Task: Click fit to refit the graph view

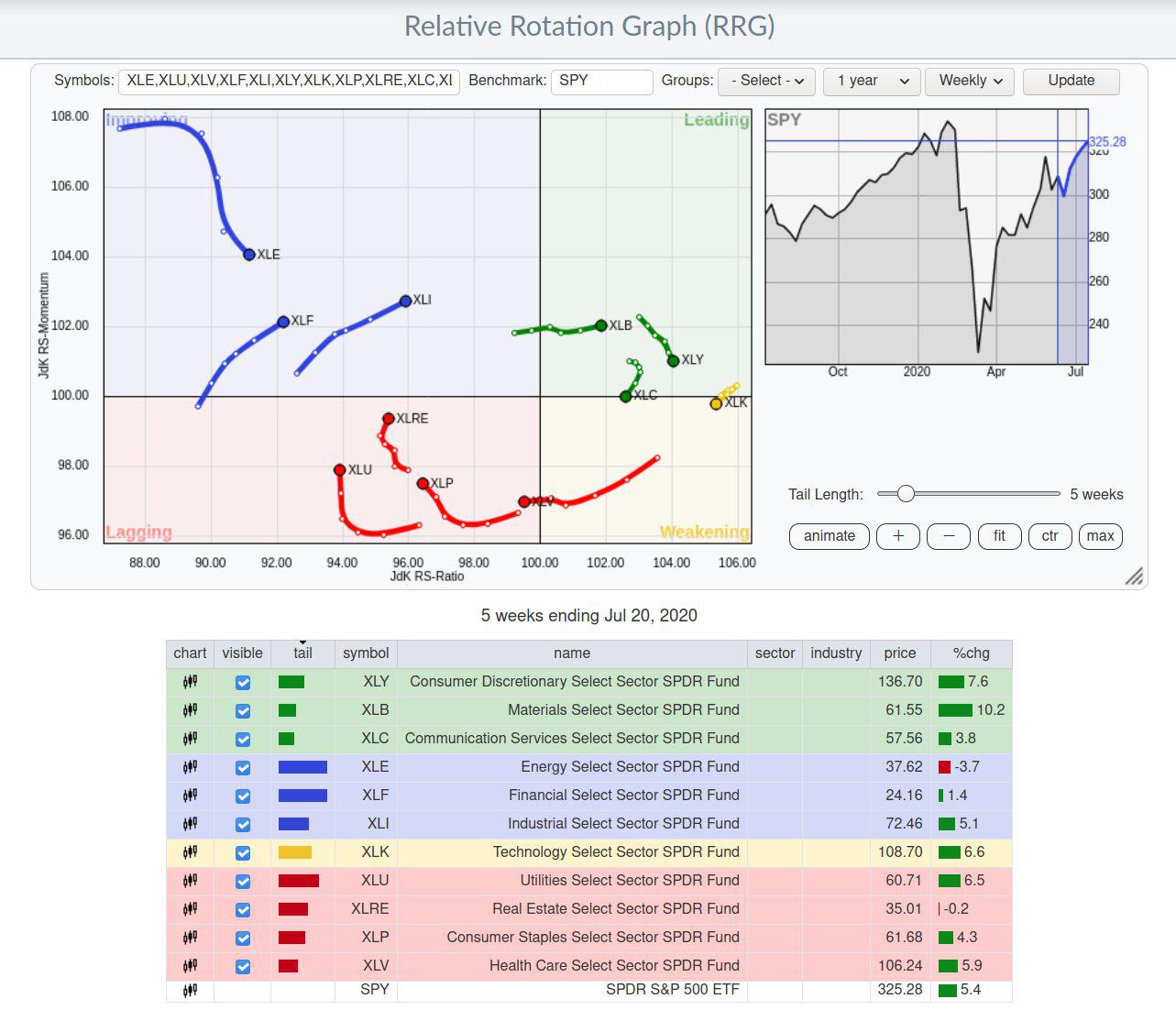Action: pyautogui.click(x=999, y=536)
